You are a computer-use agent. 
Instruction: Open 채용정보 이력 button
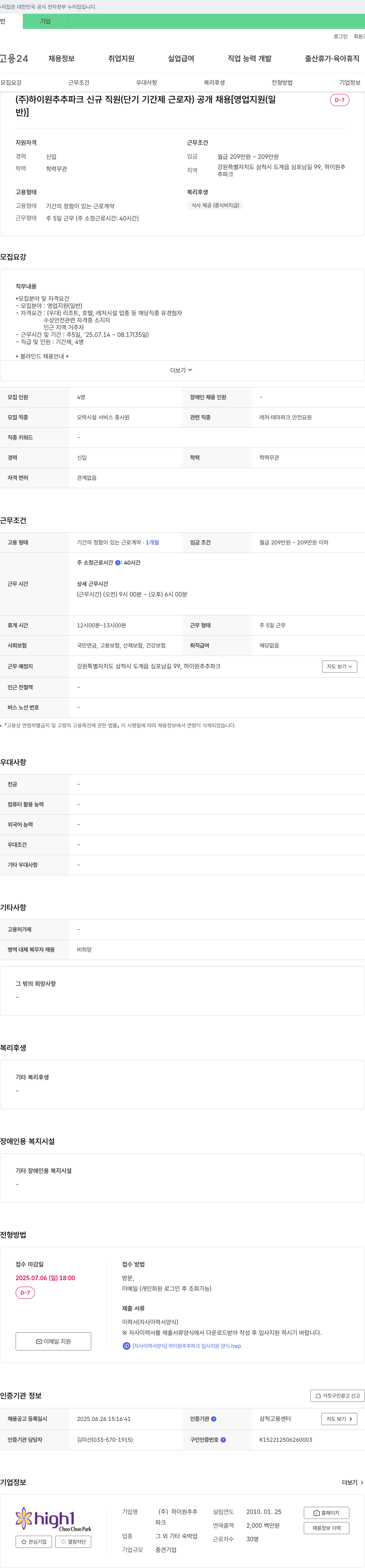(327, 1528)
